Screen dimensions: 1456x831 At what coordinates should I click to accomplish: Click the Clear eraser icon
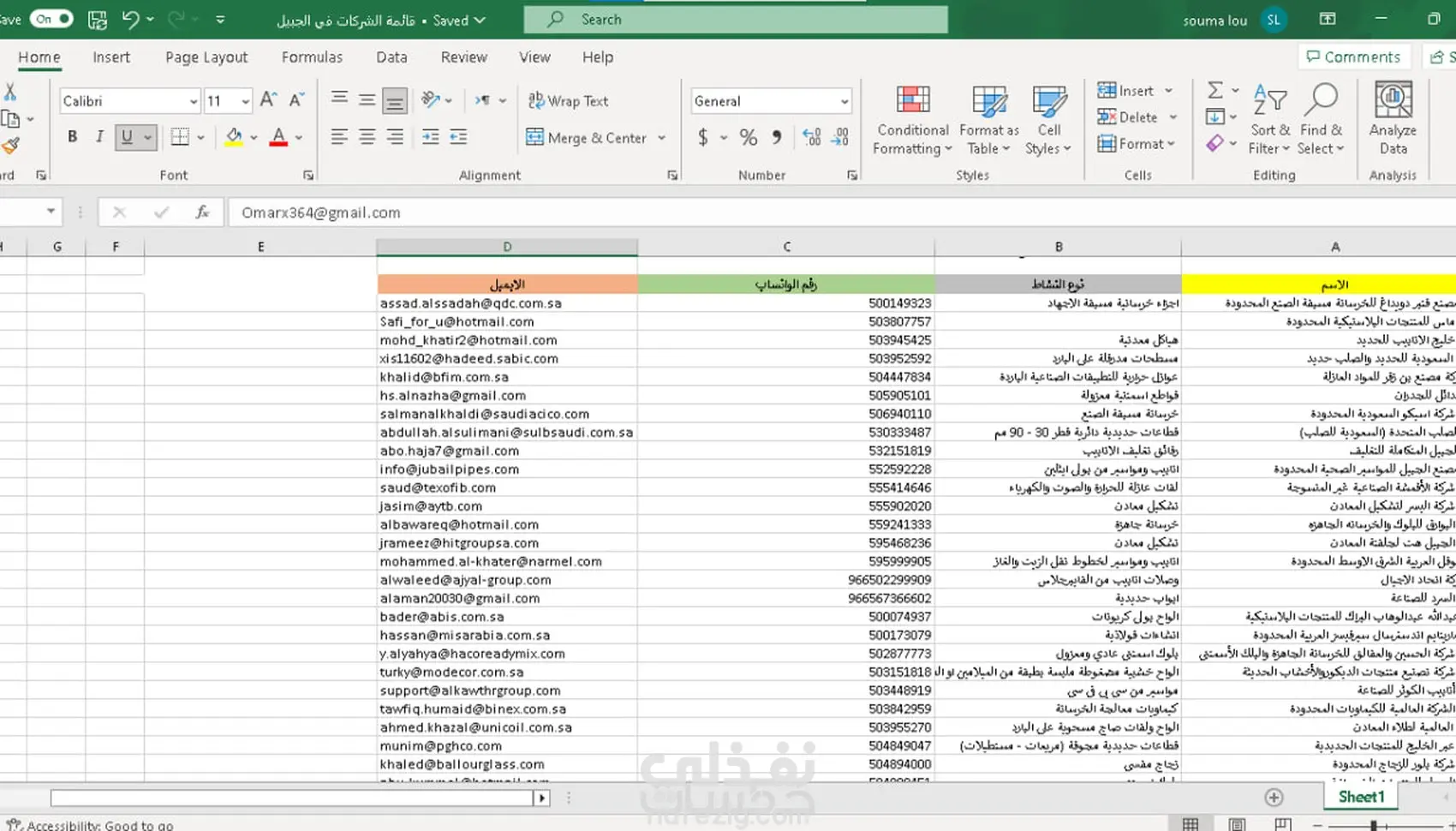[x=1215, y=143]
